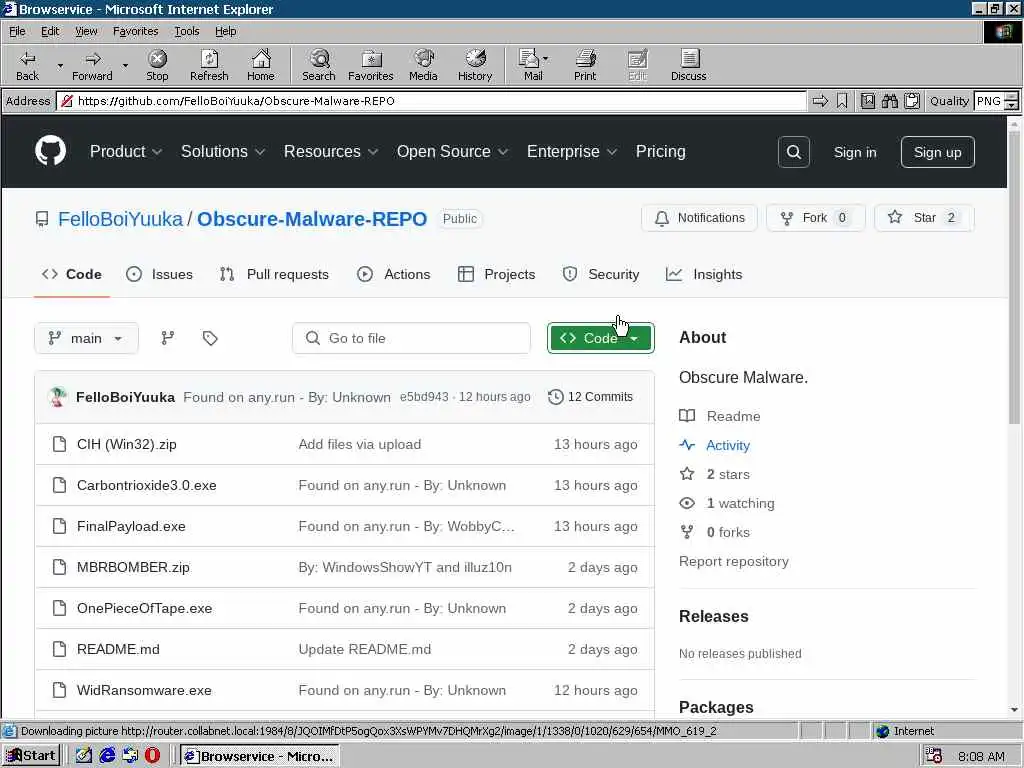Open the WidRansomware.exe file
The image size is (1024, 768).
pos(144,690)
